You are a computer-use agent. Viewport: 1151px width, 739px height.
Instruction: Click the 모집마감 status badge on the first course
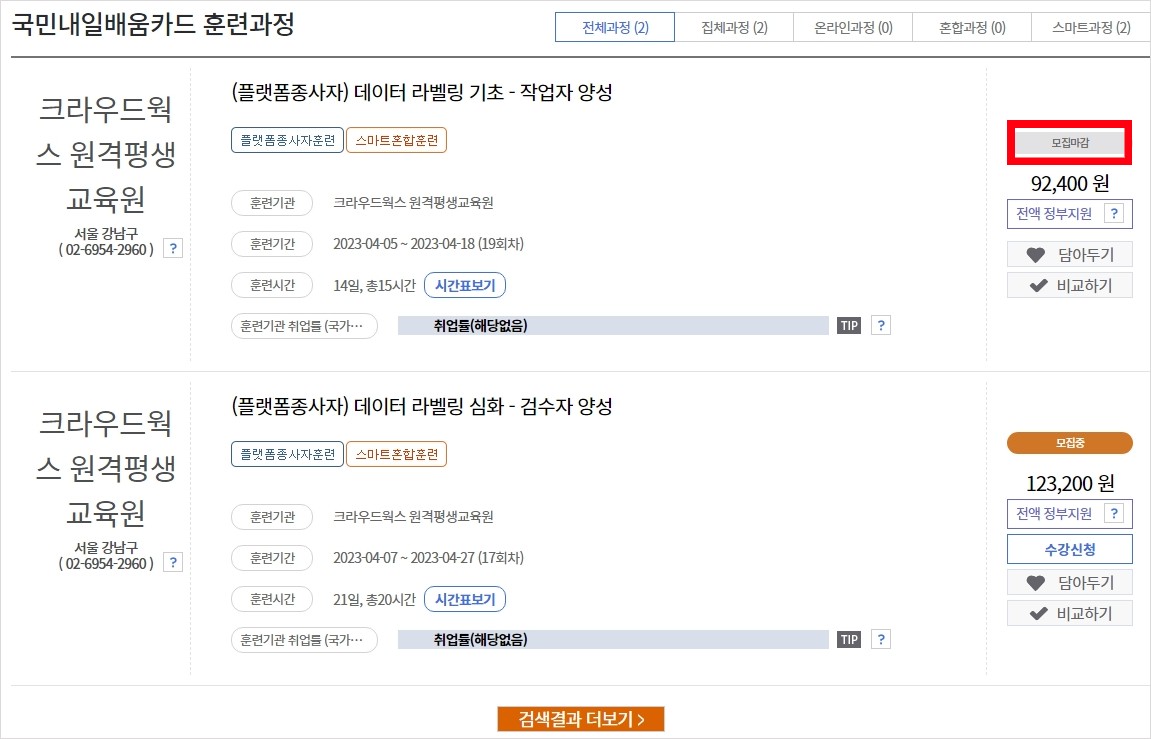[1069, 143]
